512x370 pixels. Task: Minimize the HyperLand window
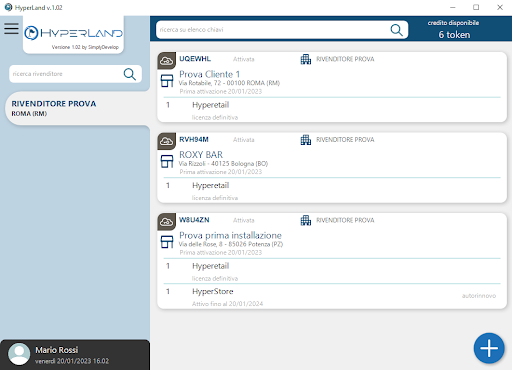tap(453, 7)
